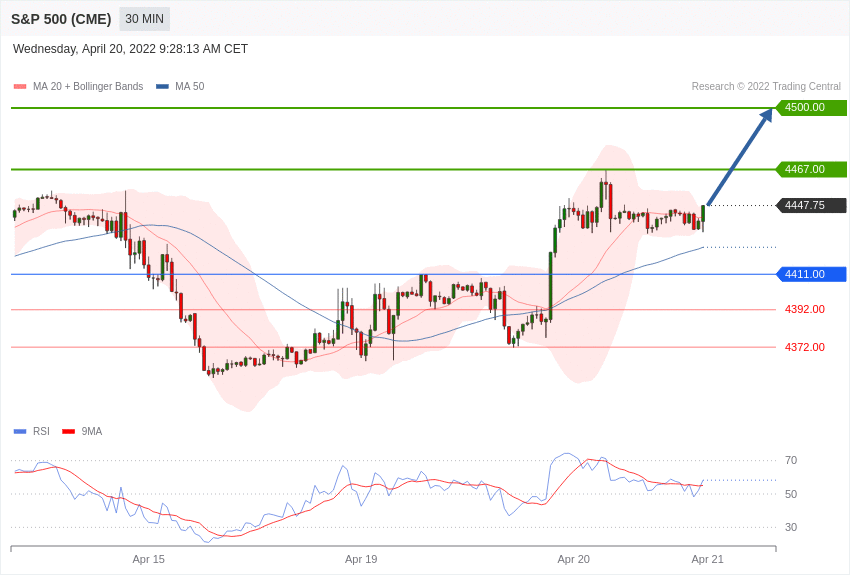Click the '9MA' legend label
Image resolution: width=850 pixels, height=576 pixels.
tap(92, 431)
